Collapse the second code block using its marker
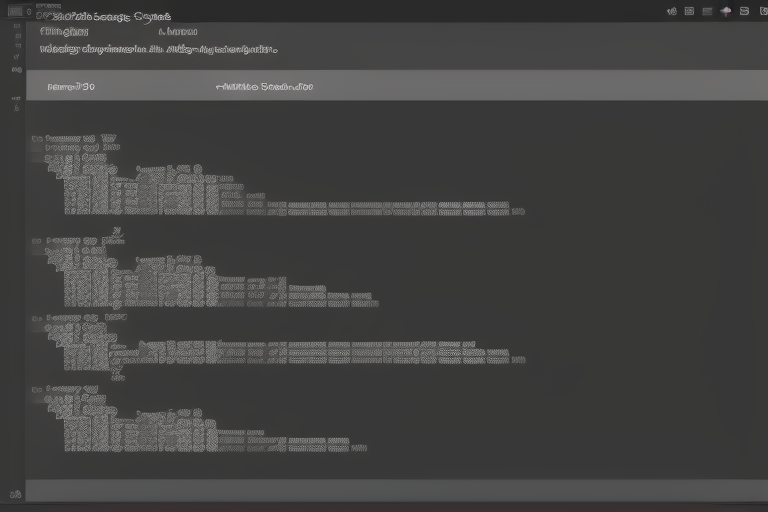Screen dimensions: 768x512 (x=35, y=241)
